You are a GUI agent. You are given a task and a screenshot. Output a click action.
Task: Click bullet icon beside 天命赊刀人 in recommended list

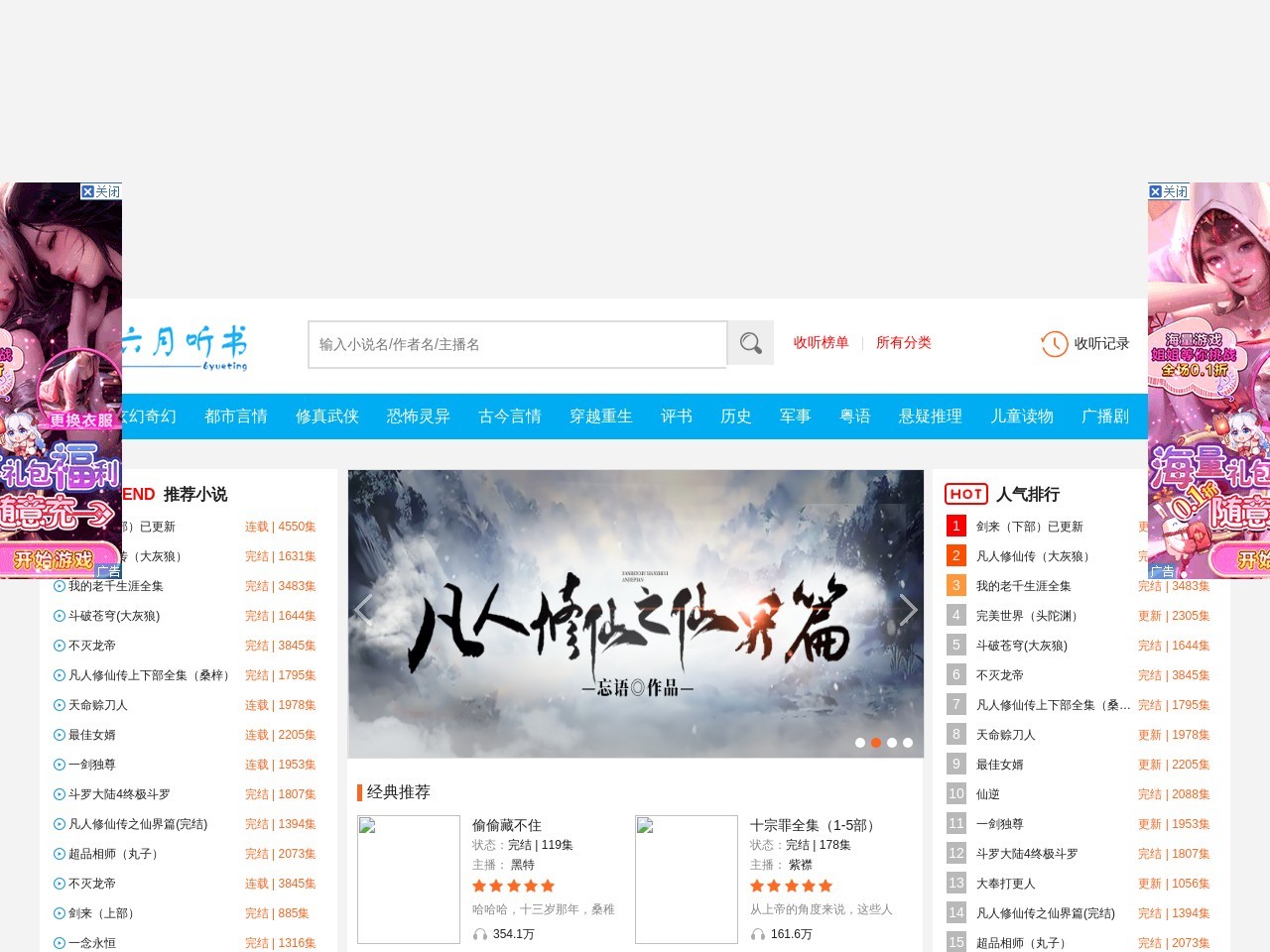point(60,705)
